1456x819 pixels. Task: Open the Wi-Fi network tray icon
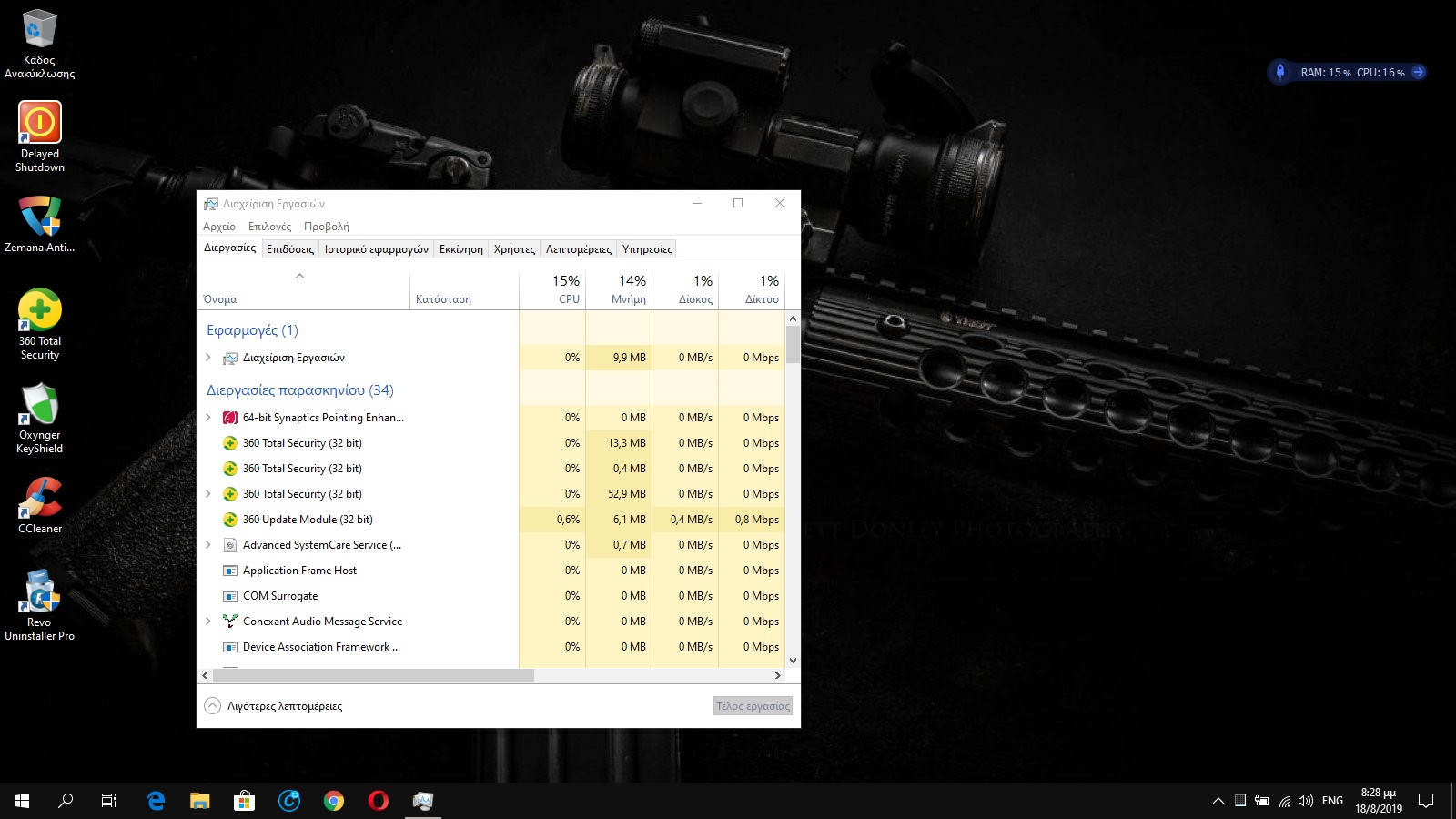point(1284,801)
